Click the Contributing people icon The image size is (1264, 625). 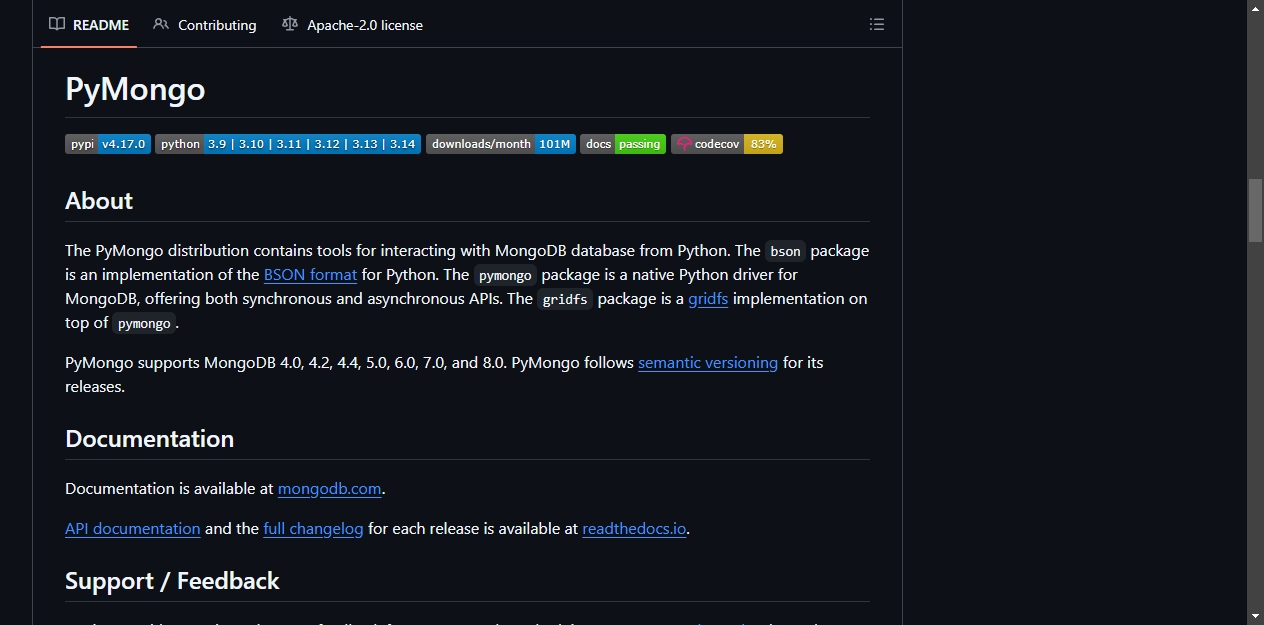(161, 25)
